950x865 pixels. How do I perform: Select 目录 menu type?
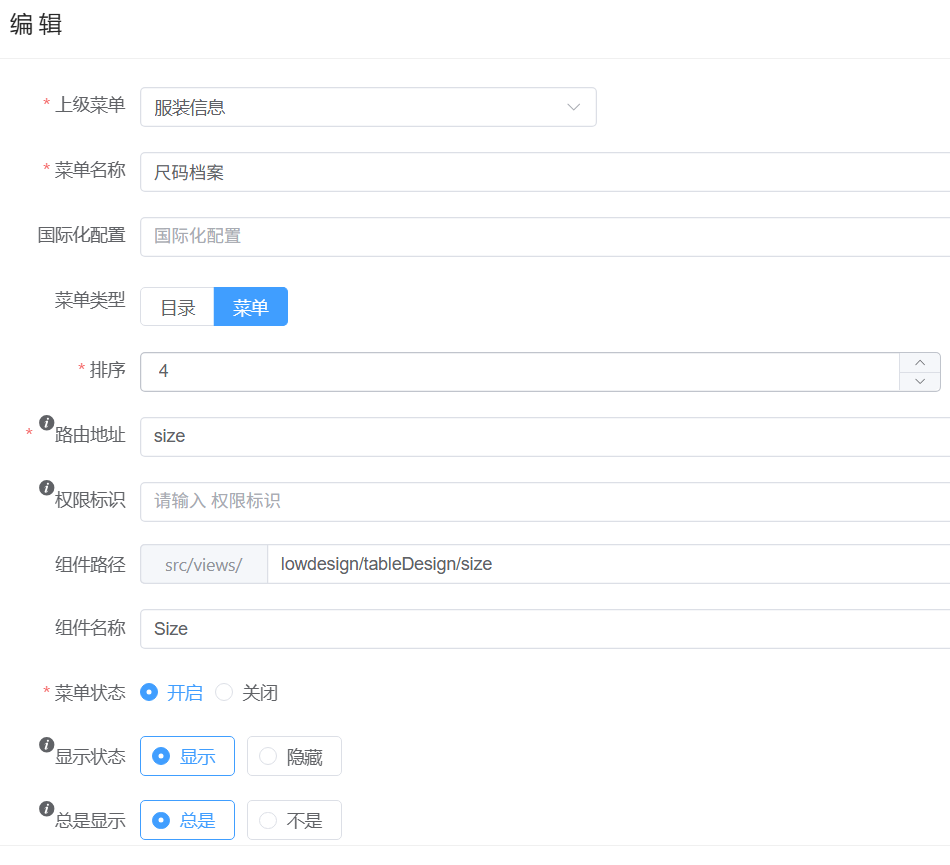click(x=178, y=307)
